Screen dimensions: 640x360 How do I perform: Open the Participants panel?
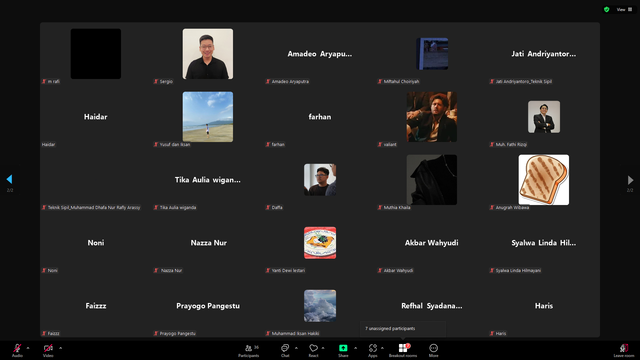pyautogui.click(x=249, y=350)
